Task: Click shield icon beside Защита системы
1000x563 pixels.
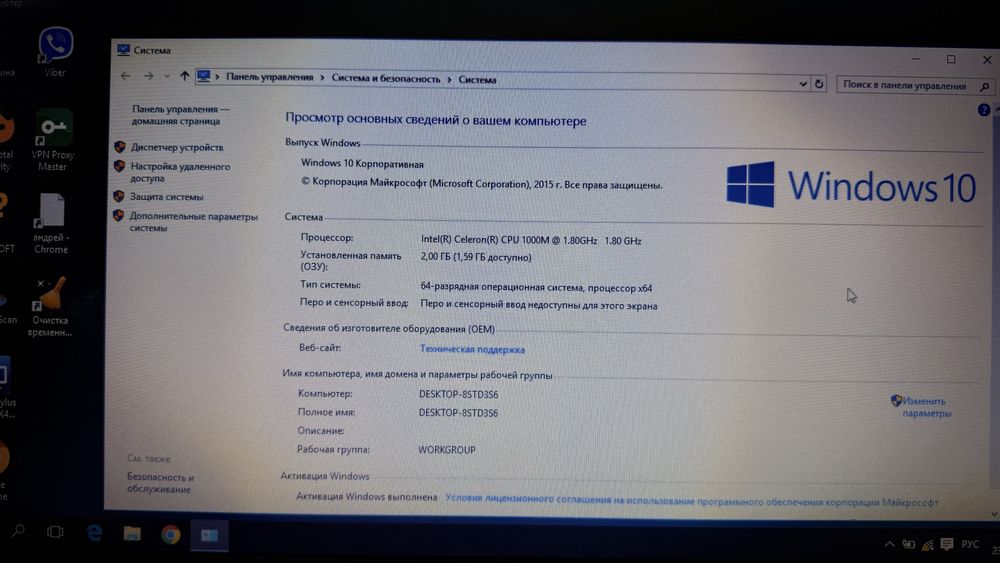Action: 119,196
